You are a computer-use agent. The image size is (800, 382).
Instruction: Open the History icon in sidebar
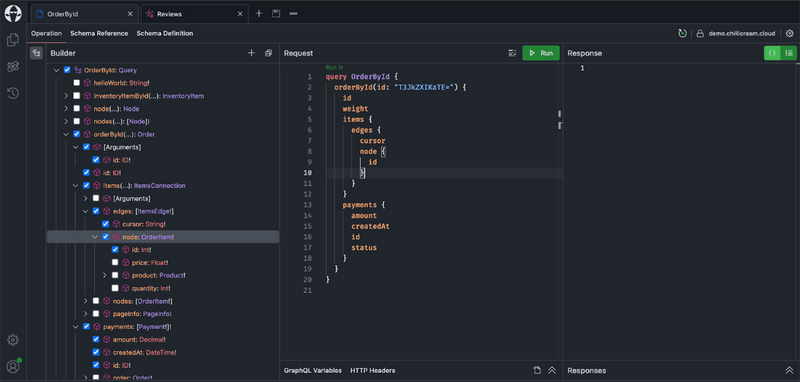click(x=13, y=93)
